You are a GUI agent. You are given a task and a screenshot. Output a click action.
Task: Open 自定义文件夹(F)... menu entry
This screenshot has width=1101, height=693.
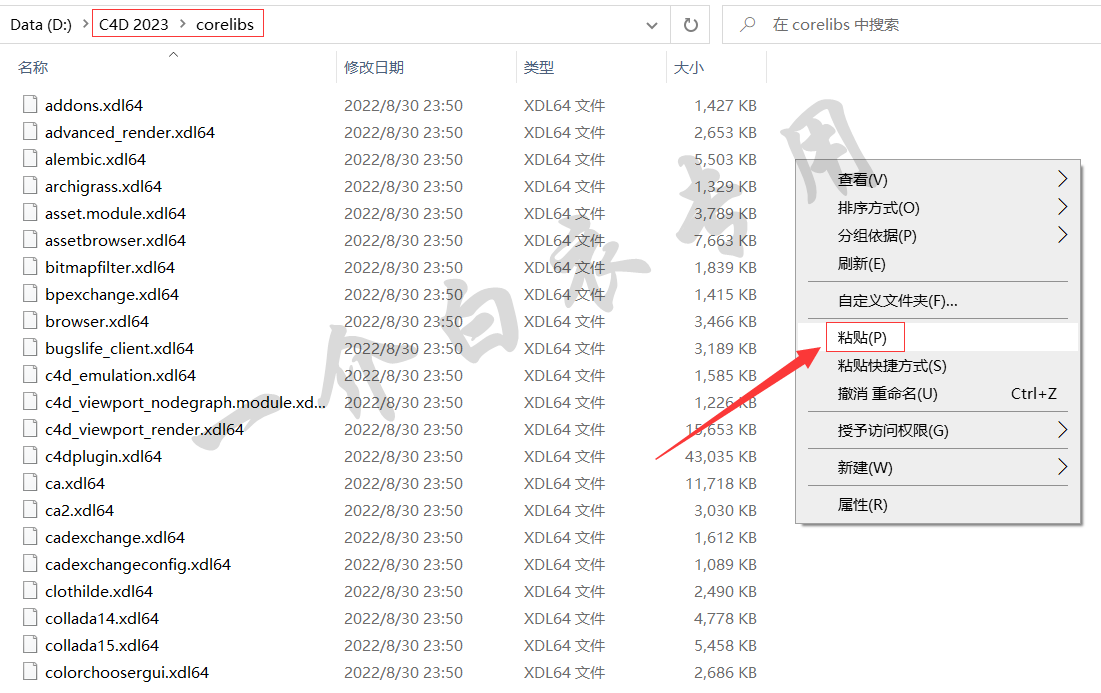click(937, 301)
